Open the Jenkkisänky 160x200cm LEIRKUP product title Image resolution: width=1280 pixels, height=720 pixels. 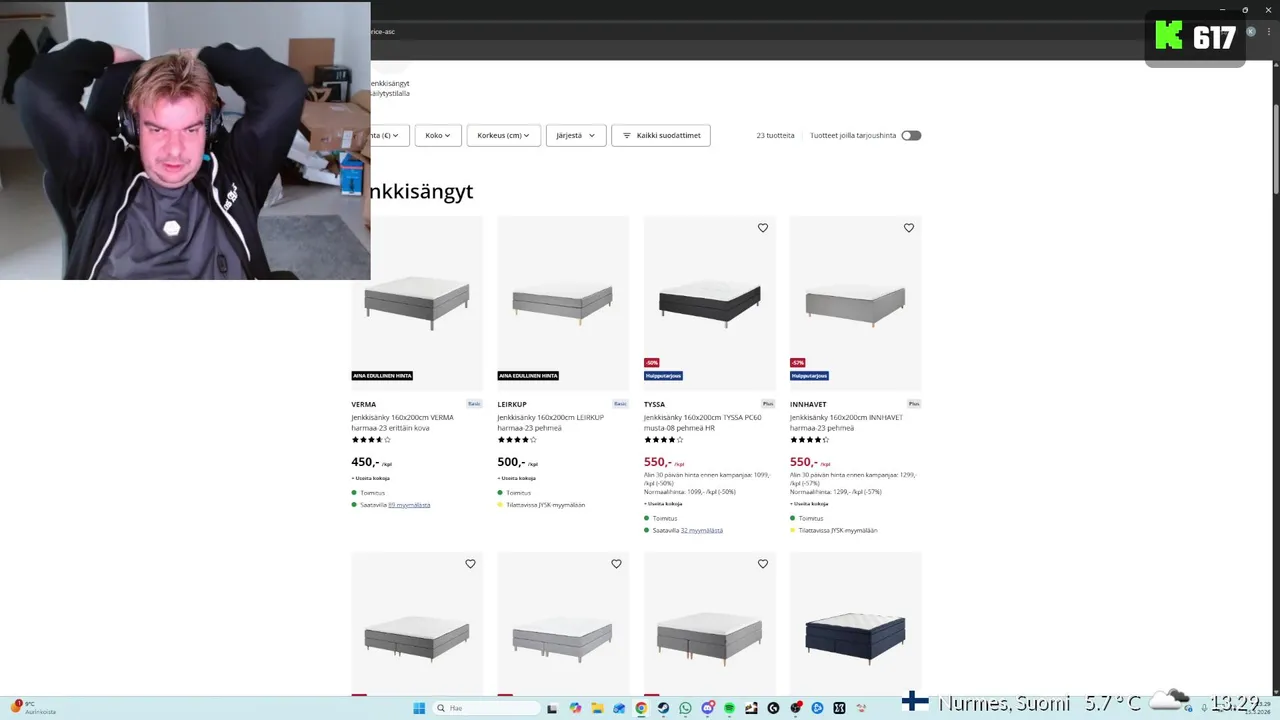pyautogui.click(x=550, y=422)
